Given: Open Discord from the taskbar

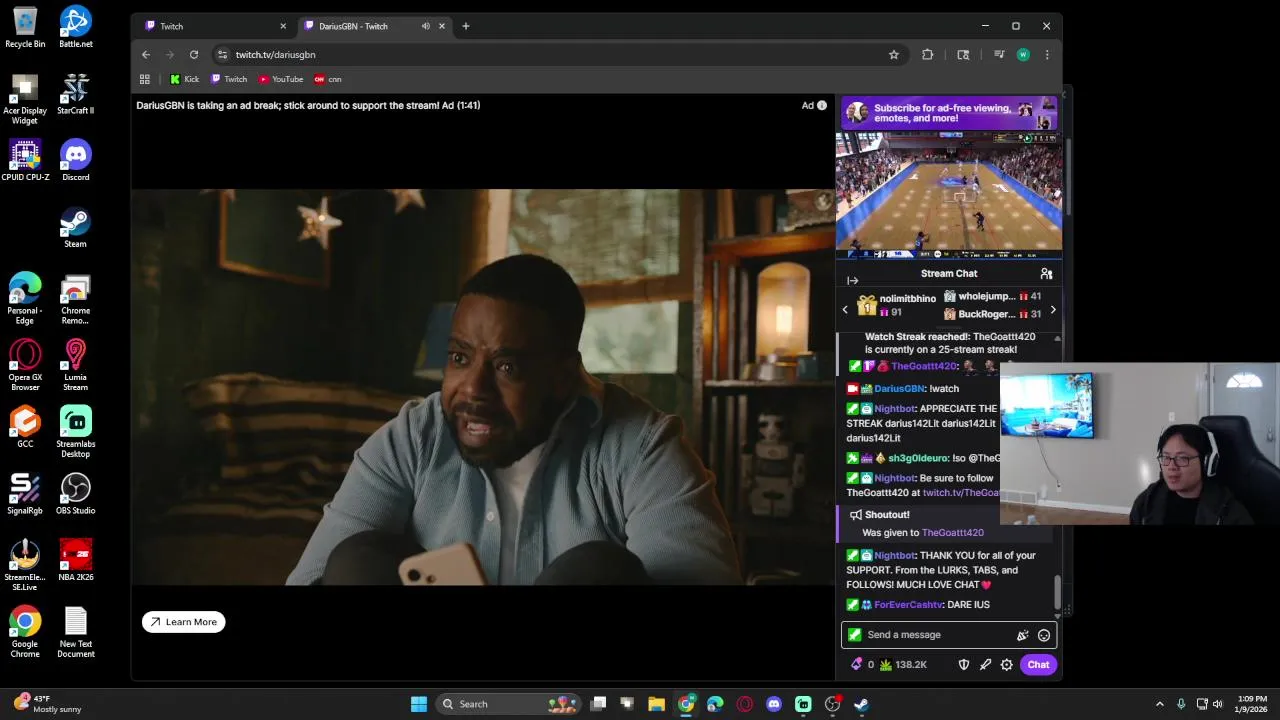Looking at the screenshot, I should [x=773, y=704].
